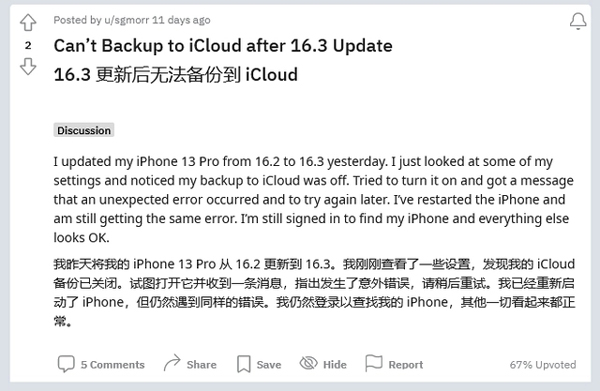
Task: Upvote the iCloud backup post
Action: coord(28,23)
